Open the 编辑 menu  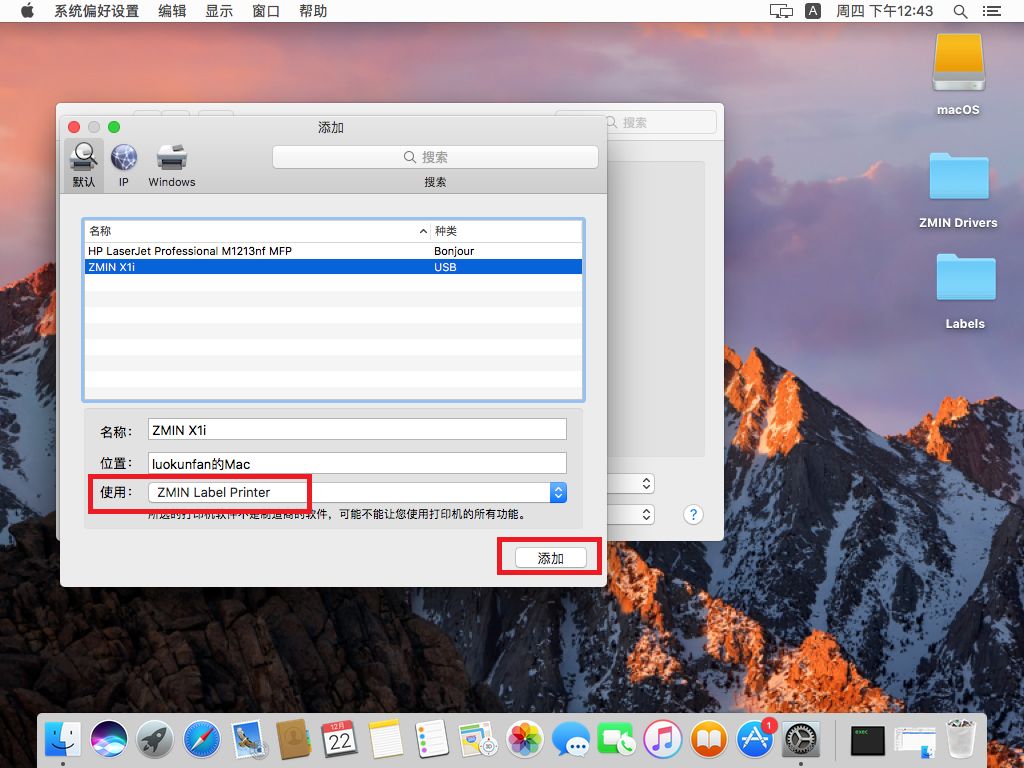point(172,11)
